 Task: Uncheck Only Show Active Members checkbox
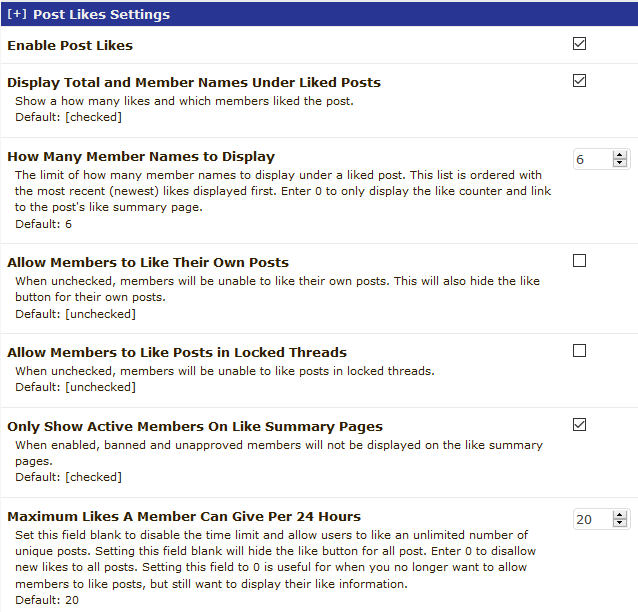pos(579,424)
